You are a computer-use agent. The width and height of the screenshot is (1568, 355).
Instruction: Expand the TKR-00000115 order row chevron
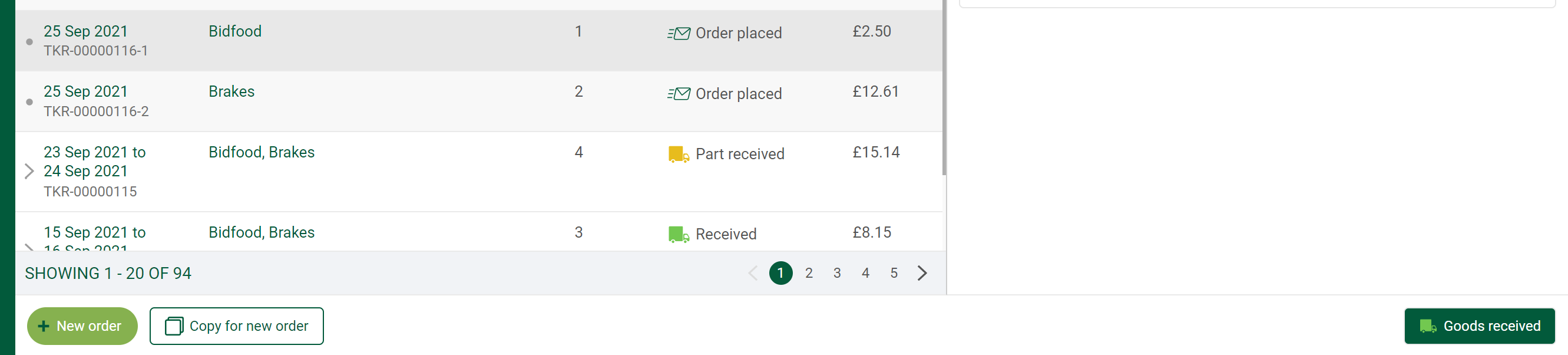(29, 171)
